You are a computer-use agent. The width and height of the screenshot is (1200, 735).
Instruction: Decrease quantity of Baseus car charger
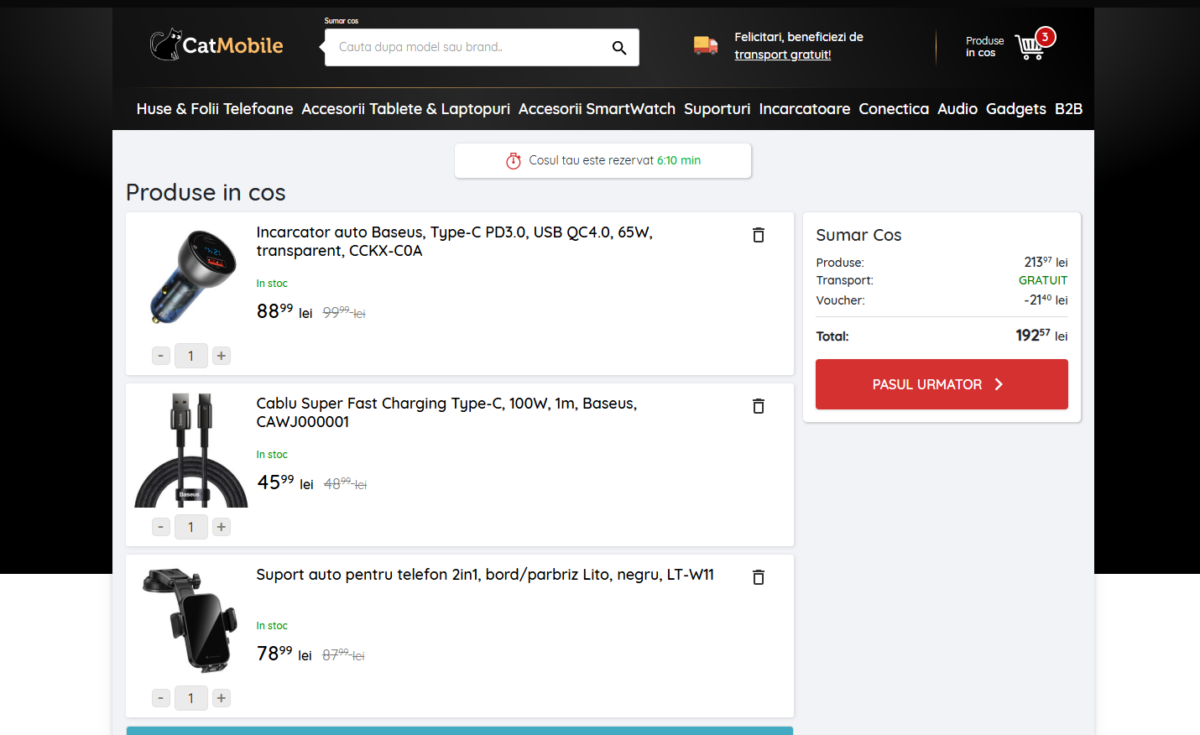point(161,355)
